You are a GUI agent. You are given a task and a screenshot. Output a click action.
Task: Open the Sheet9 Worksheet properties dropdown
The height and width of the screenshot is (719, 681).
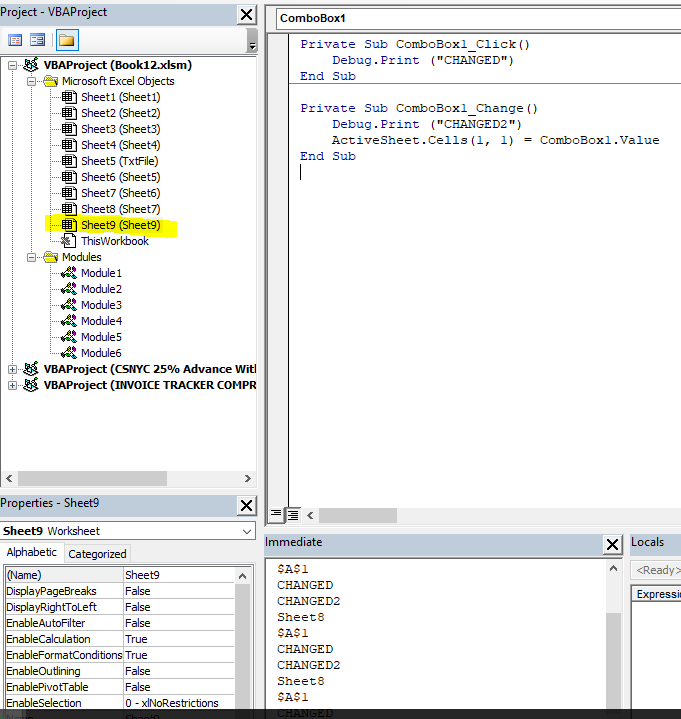(247, 531)
